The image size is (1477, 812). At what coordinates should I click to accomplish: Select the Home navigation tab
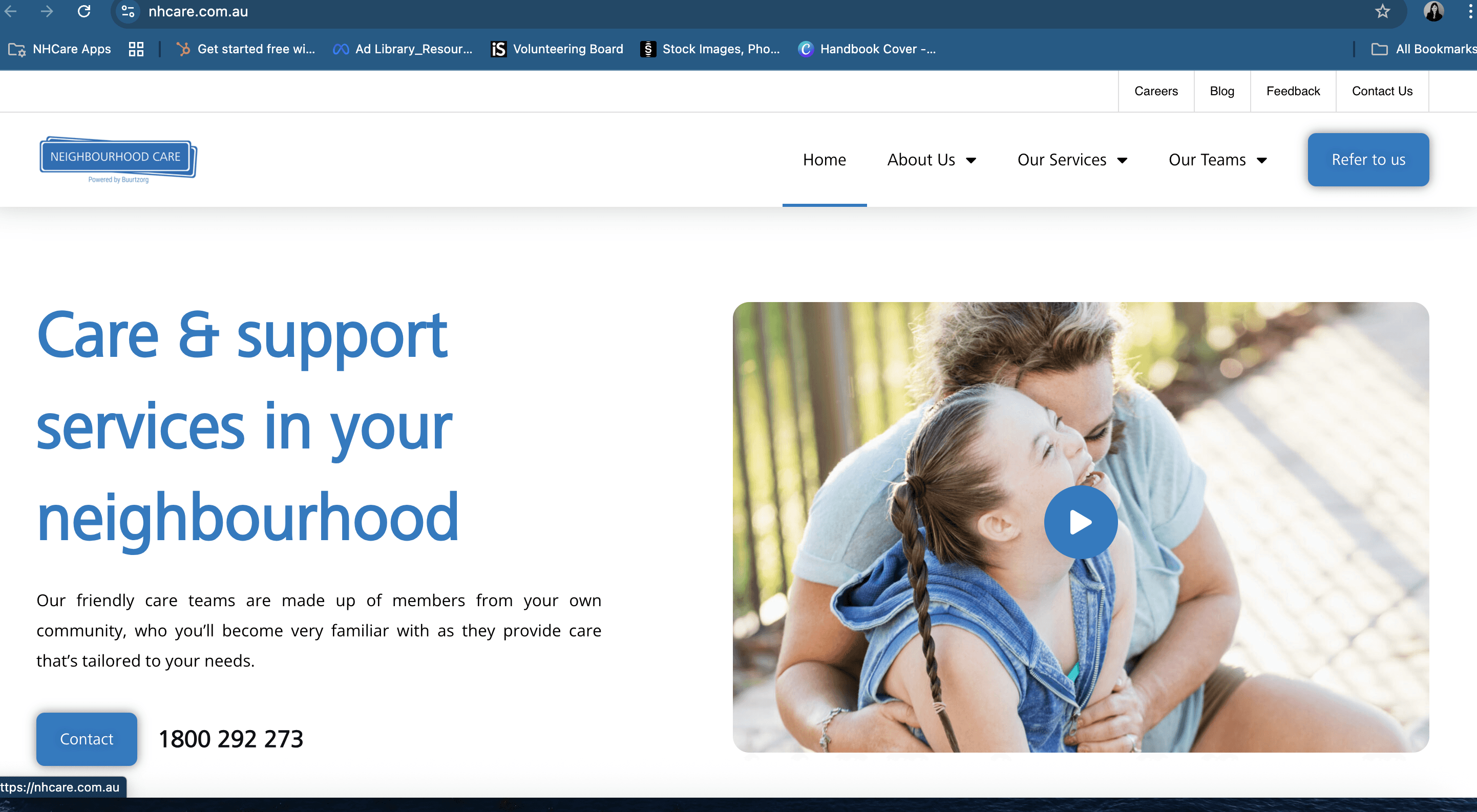[824, 160]
